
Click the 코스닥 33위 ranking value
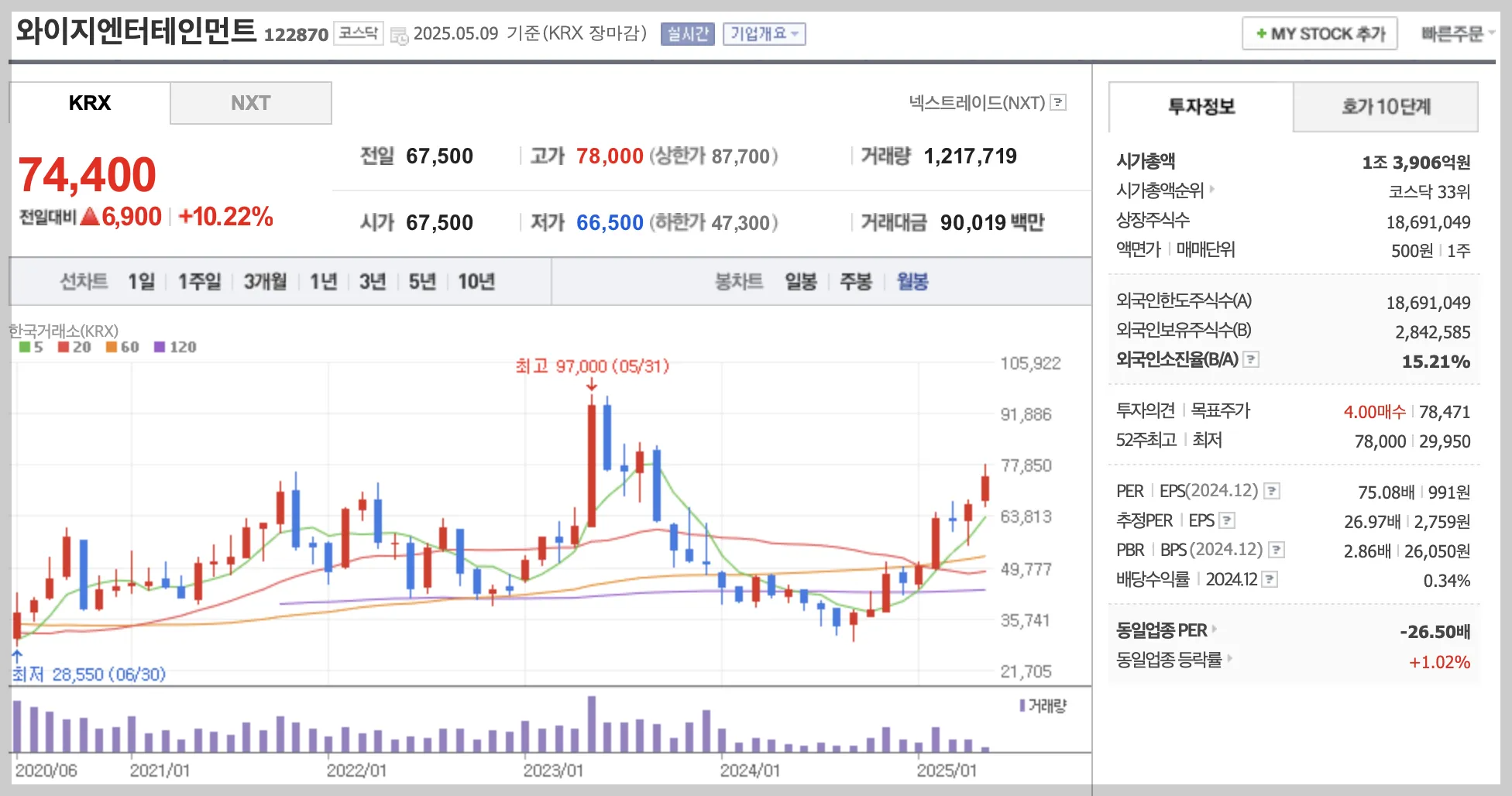[1430, 192]
